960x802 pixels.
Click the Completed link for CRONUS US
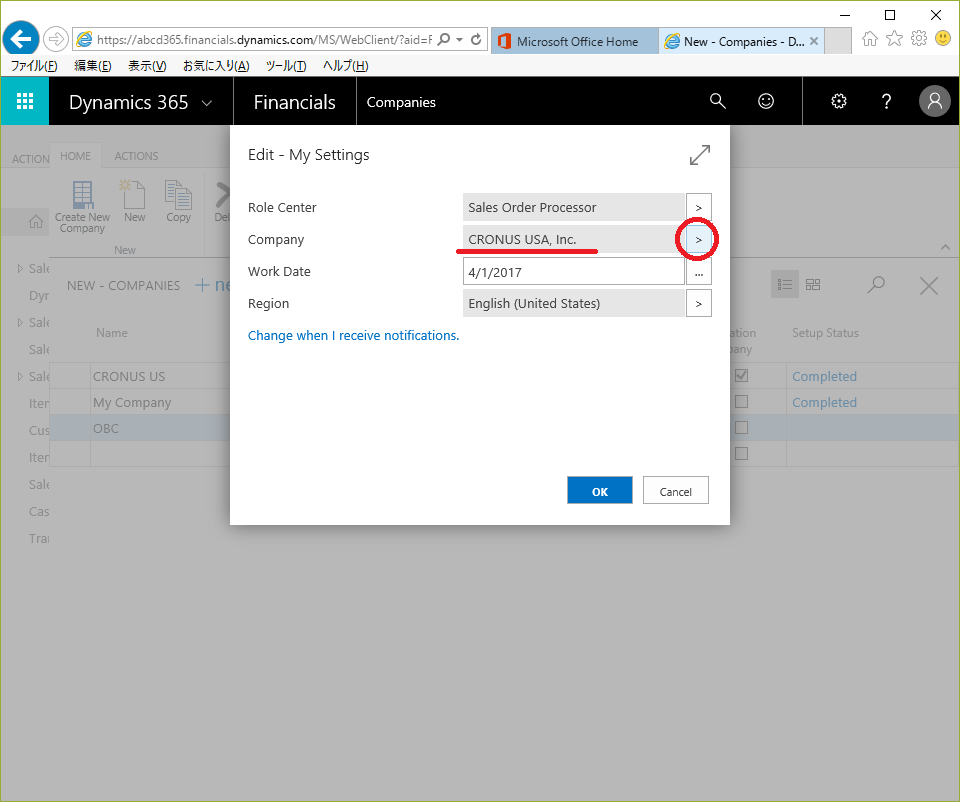[x=824, y=377]
